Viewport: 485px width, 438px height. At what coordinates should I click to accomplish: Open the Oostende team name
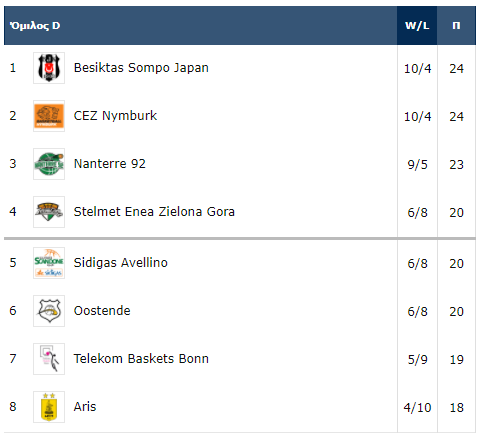(102, 311)
